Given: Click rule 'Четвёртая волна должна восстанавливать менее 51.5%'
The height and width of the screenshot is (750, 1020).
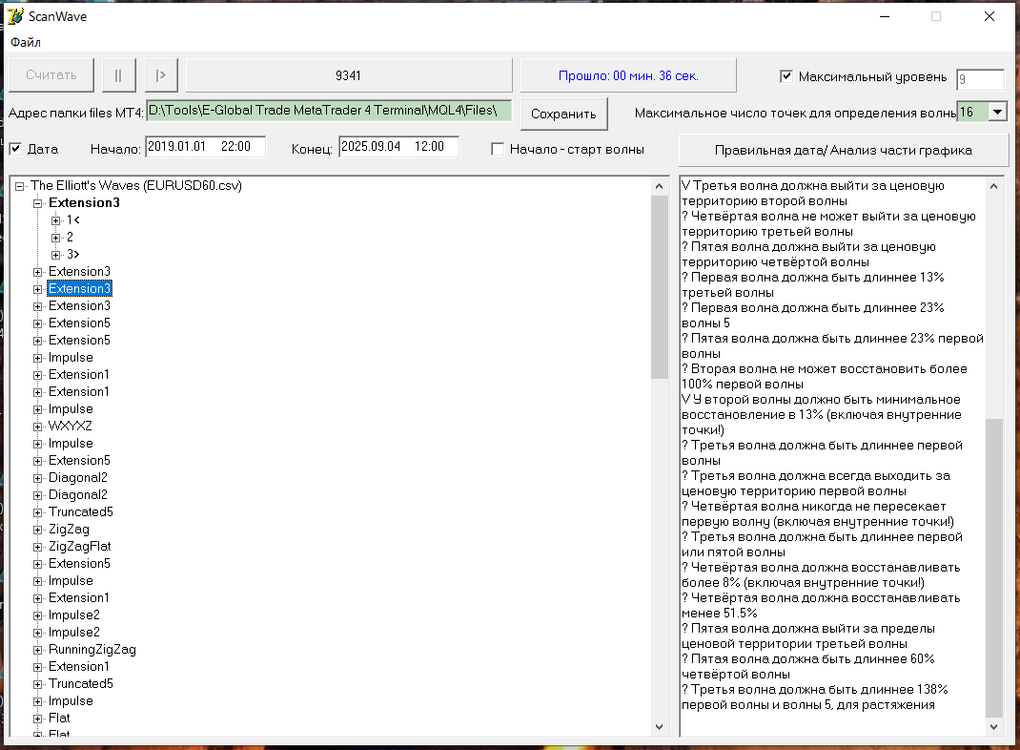Looking at the screenshot, I should click(x=821, y=606).
